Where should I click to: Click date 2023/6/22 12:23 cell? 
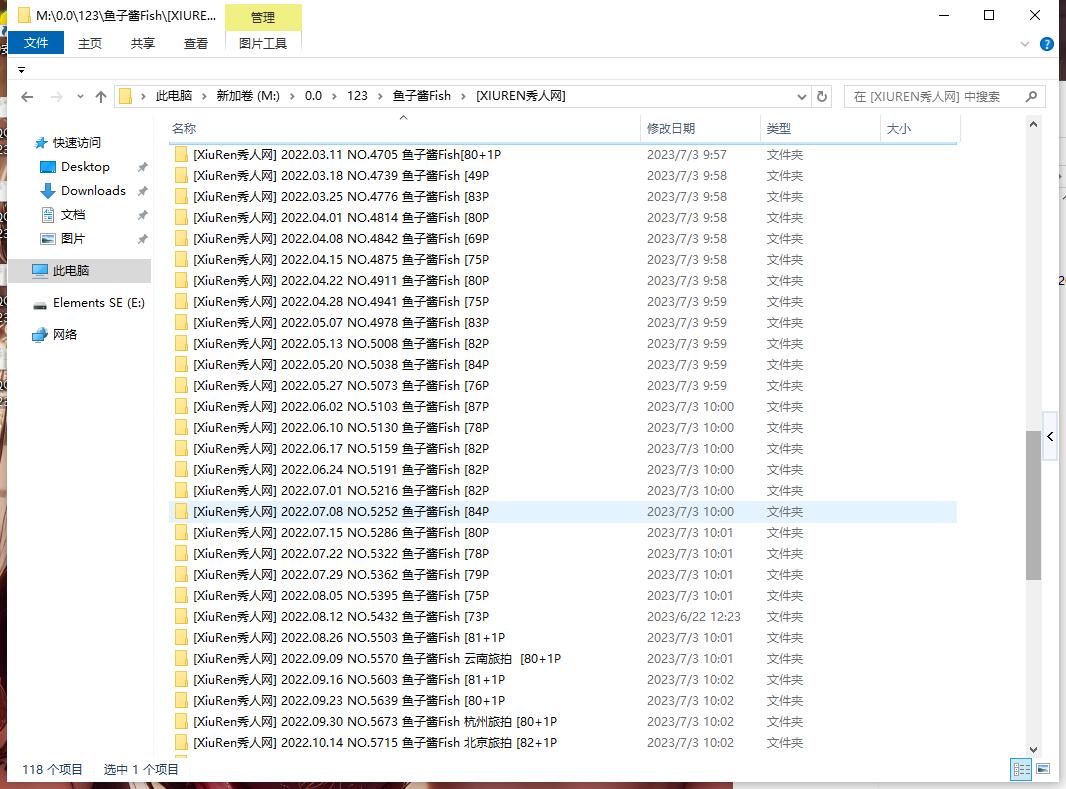(693, 616)
